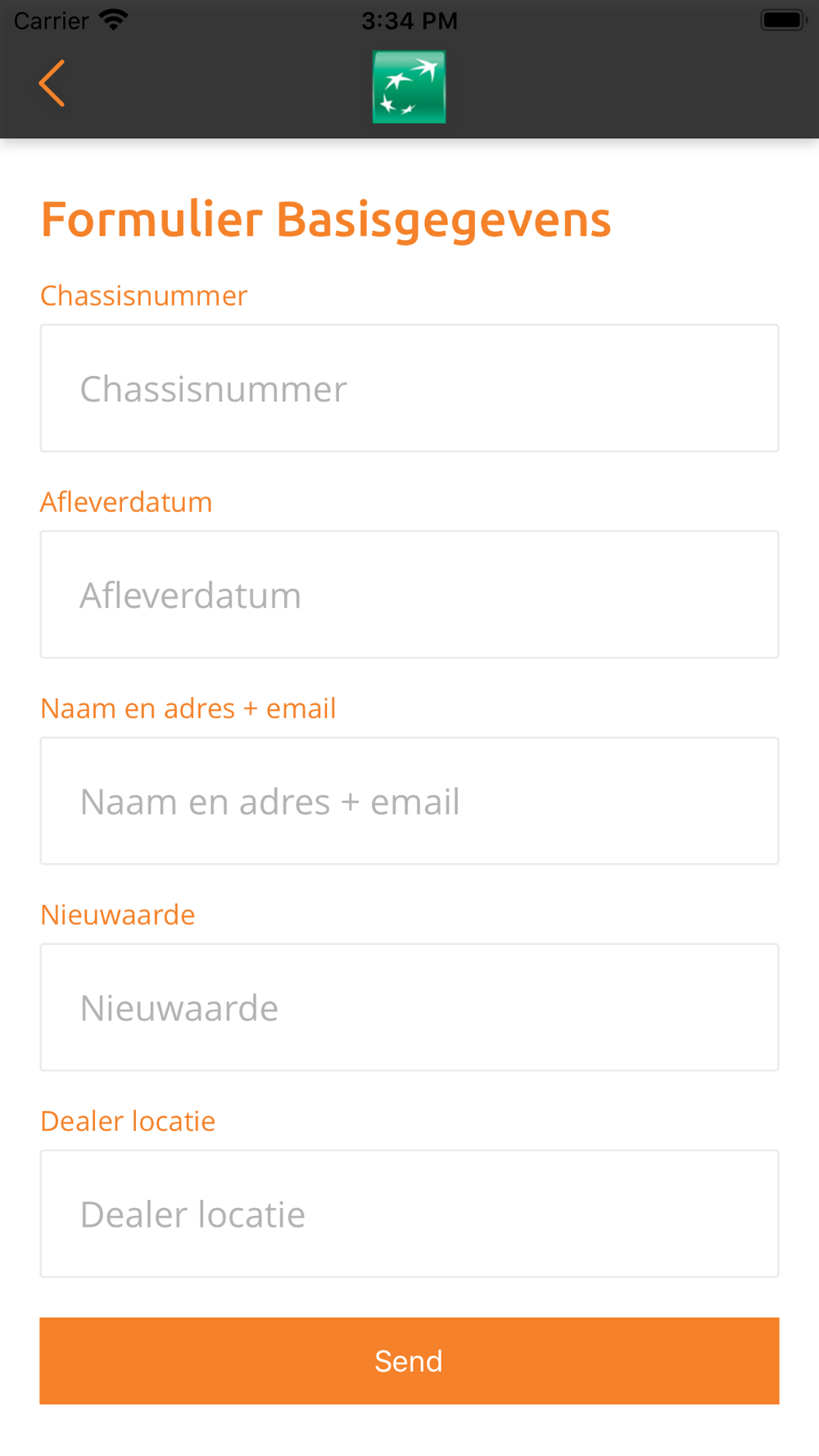This screenshot has height=1456, width=819.
Task: Tap the orange Chassisnummer label
Action: (144, 296)
